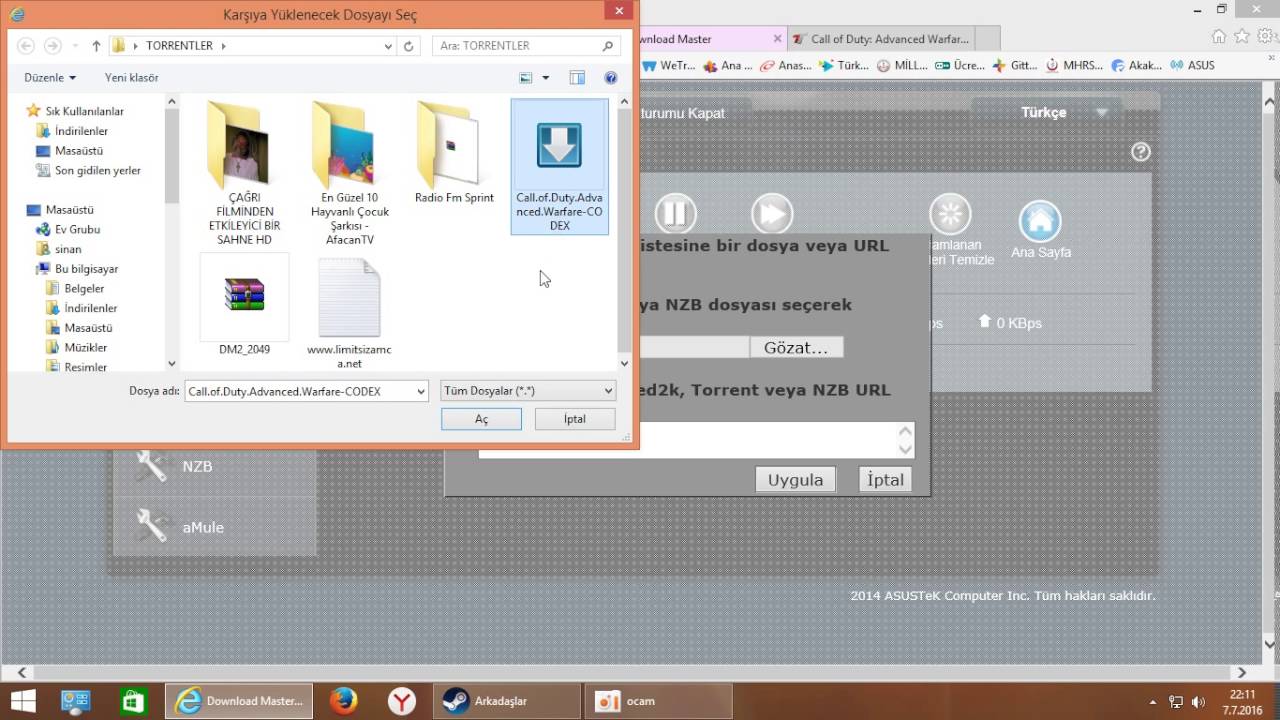The width and height of the screenshot is (1280, 720).
Task: Open file dialog help icon
Action: tap(611, 77)
